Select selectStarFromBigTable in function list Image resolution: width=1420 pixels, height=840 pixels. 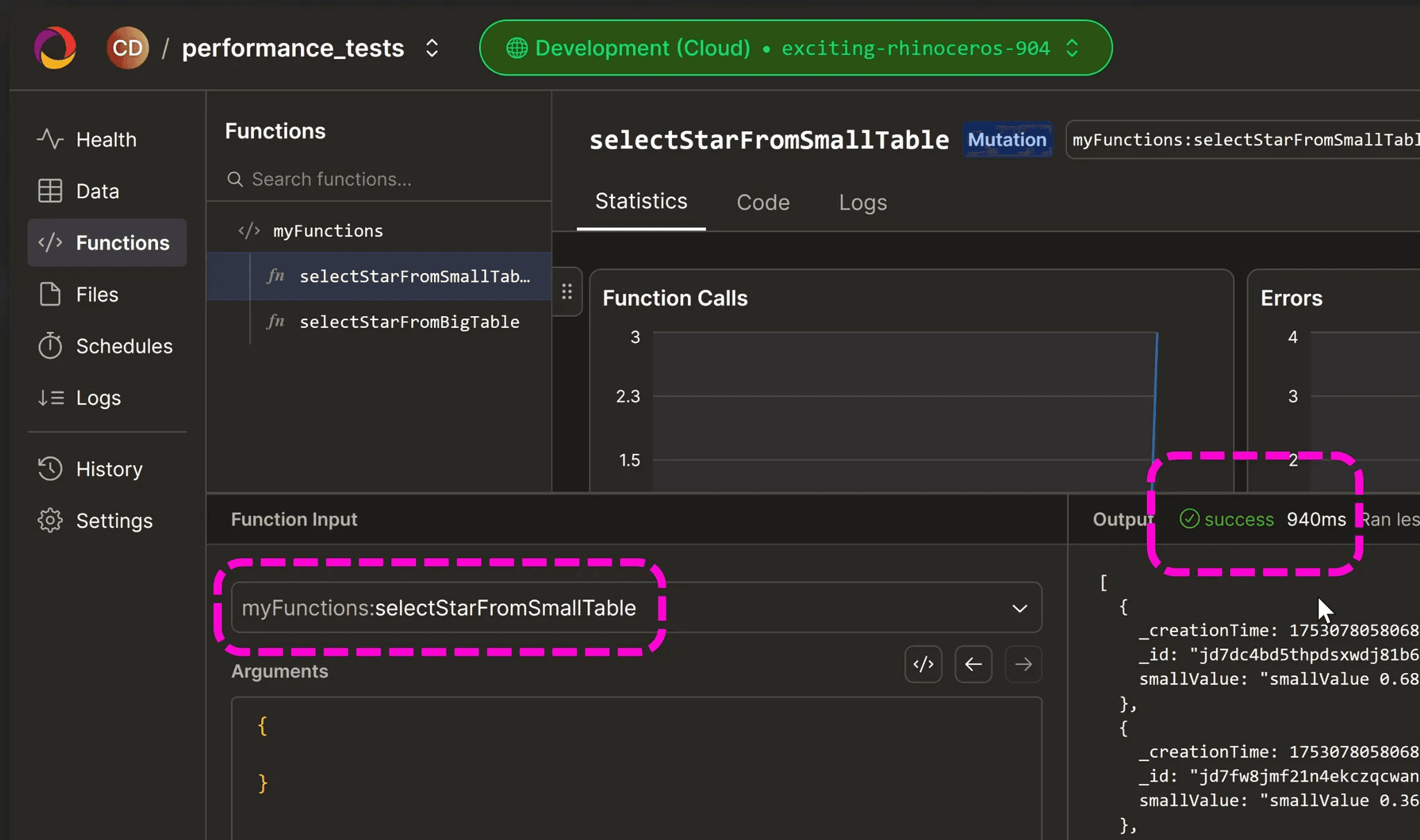tap(409, 322)
